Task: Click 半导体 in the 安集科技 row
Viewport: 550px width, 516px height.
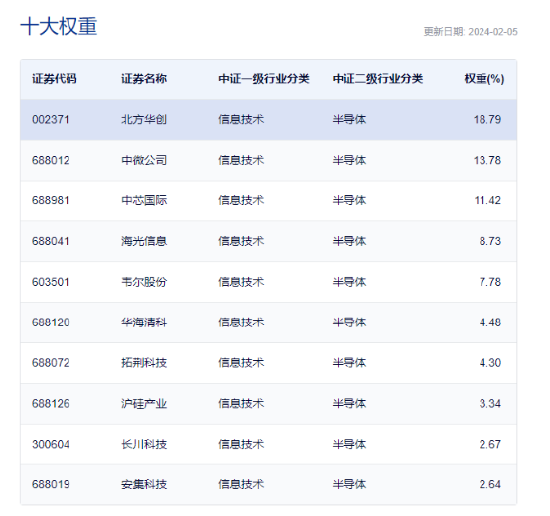Action: (349, 484)
